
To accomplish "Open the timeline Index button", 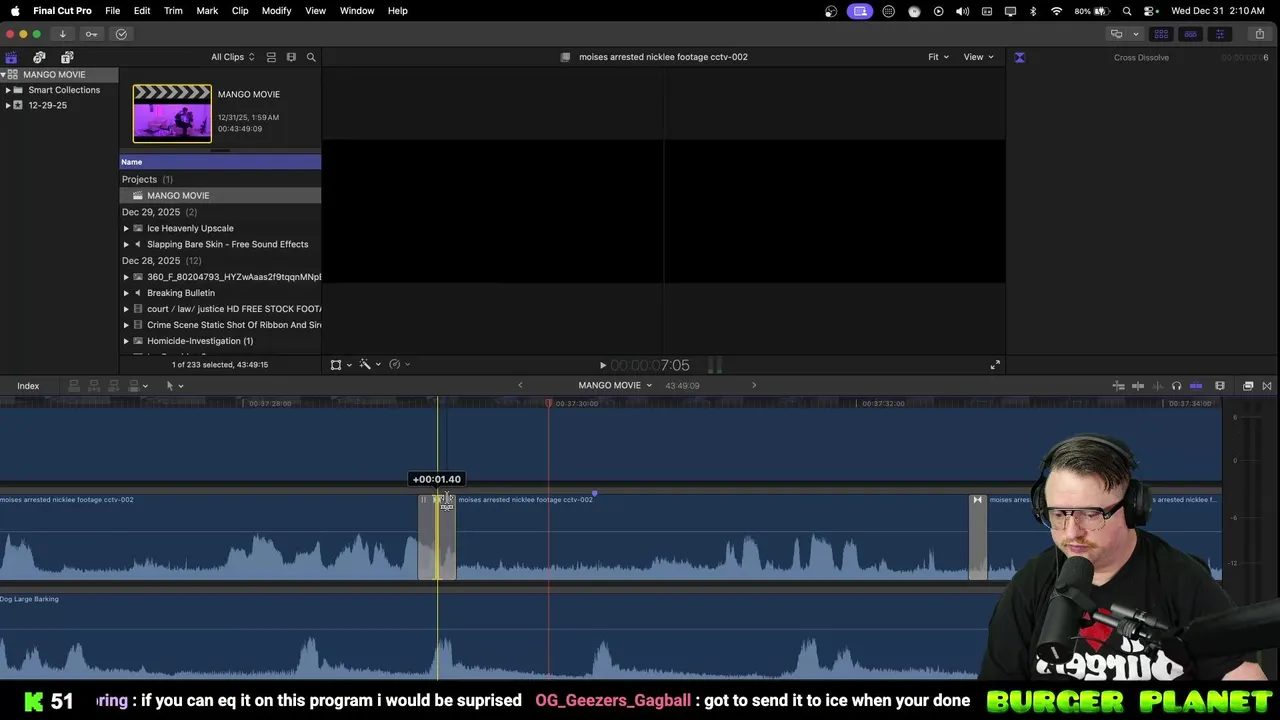I will click(x=28, y=386).
